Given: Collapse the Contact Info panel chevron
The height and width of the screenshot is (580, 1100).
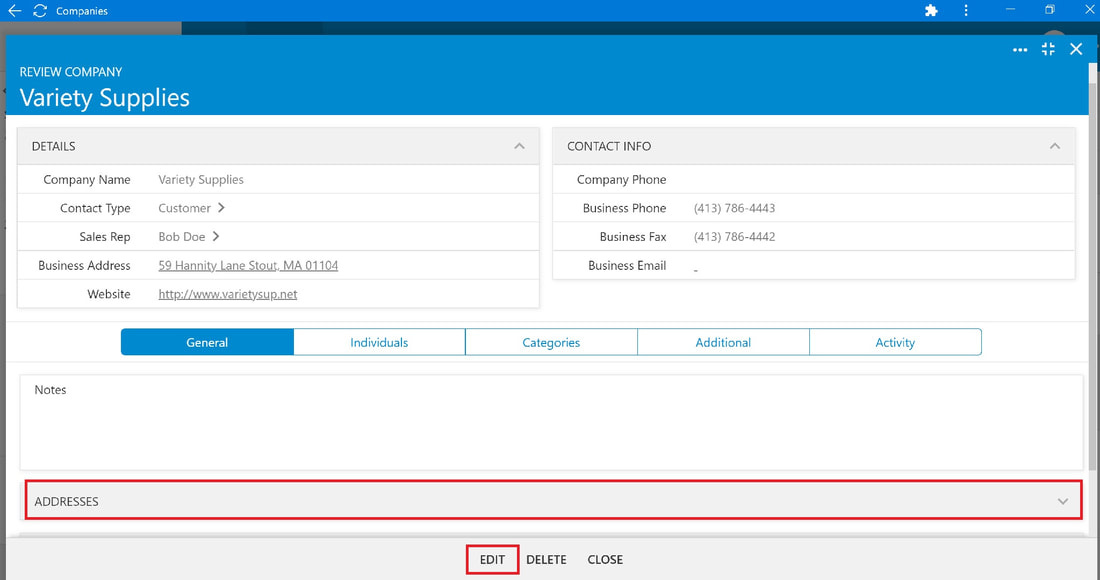Looking at the screenshot, I should 1054,146.
